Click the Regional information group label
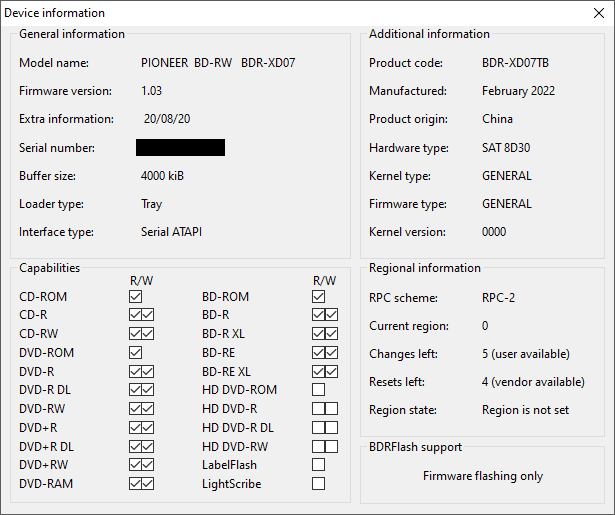615x515 pixels. coord(425,268)
